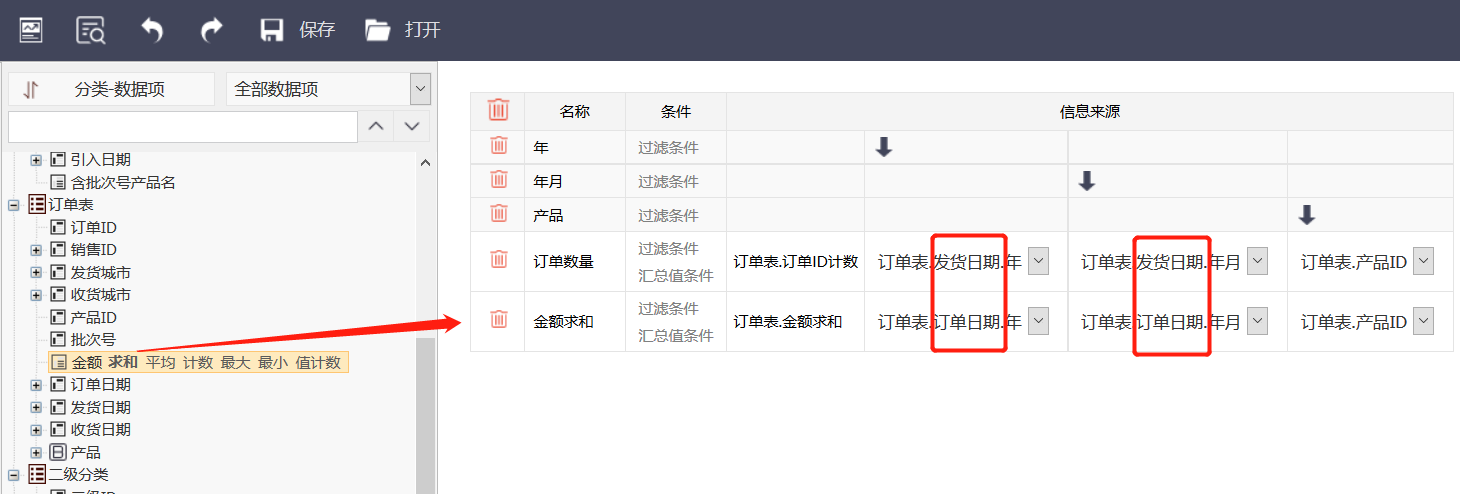Viewport: 1460px width, 494px height.
Task: Click the down arrow in 年 row
Action: [x=883, y=147]
